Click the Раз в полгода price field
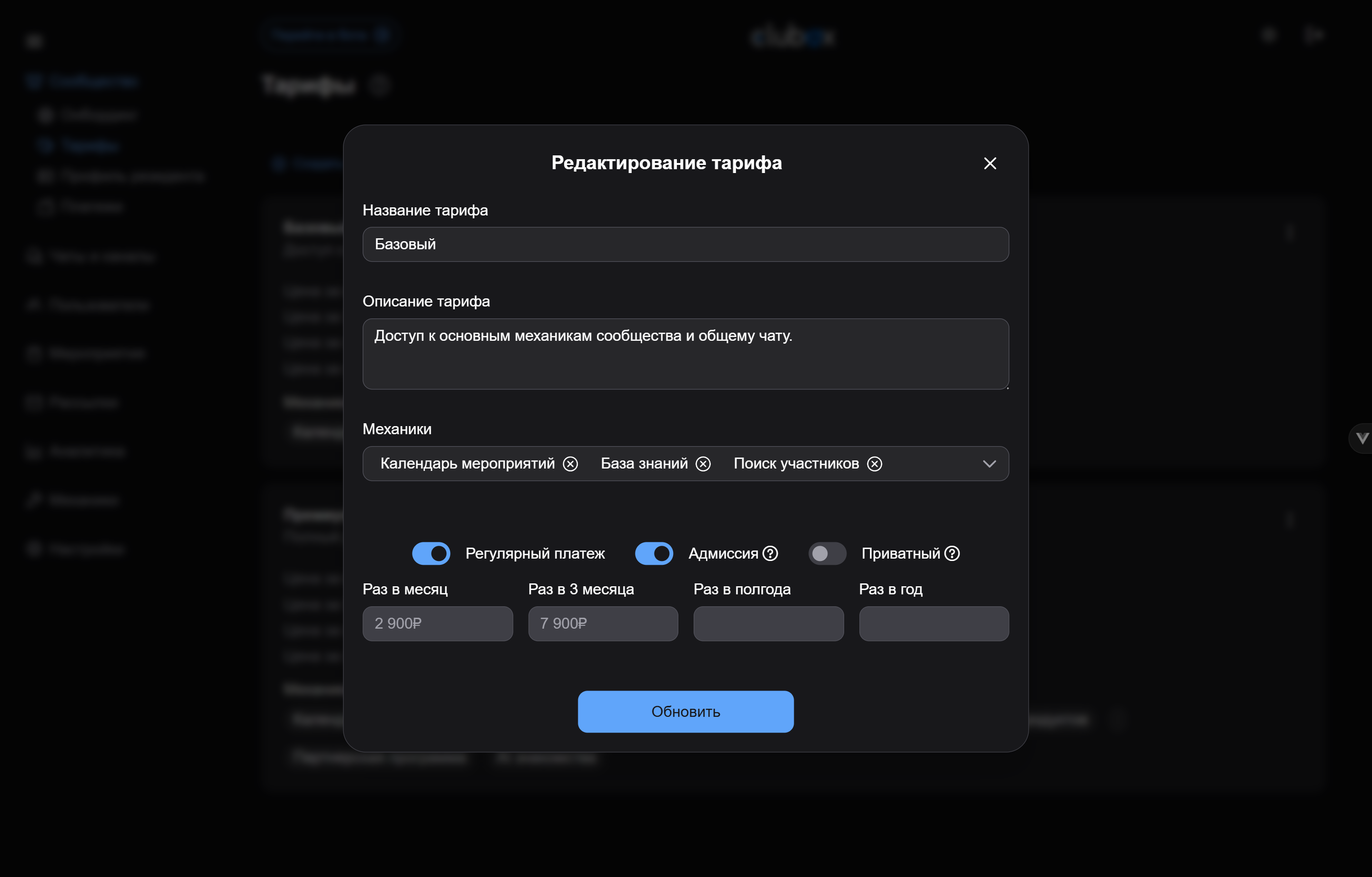Viewport: 1372px width, 877px height. point(768,624)
